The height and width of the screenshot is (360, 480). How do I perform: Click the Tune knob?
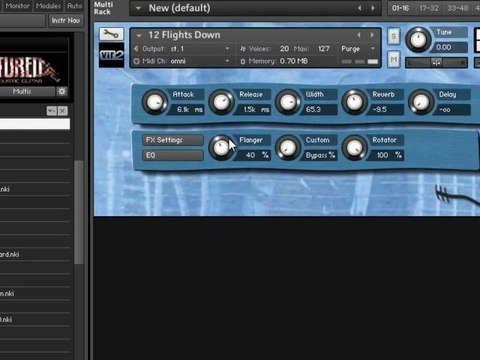pyautogui.click(x=418, y=40)
